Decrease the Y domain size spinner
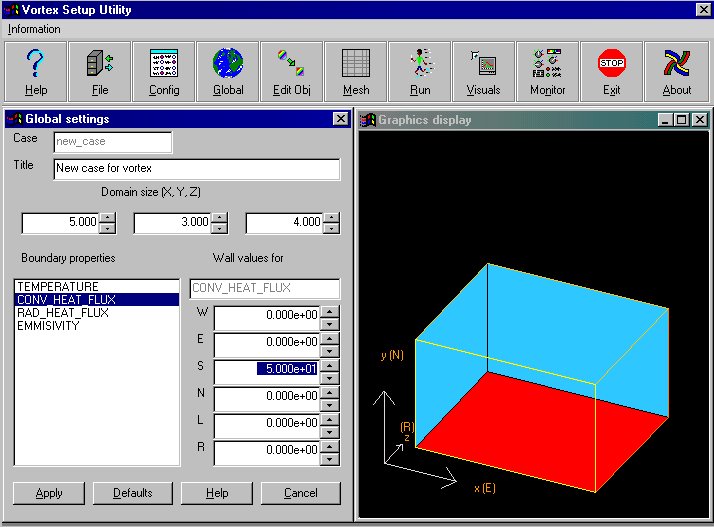 [x=219, y=228]
